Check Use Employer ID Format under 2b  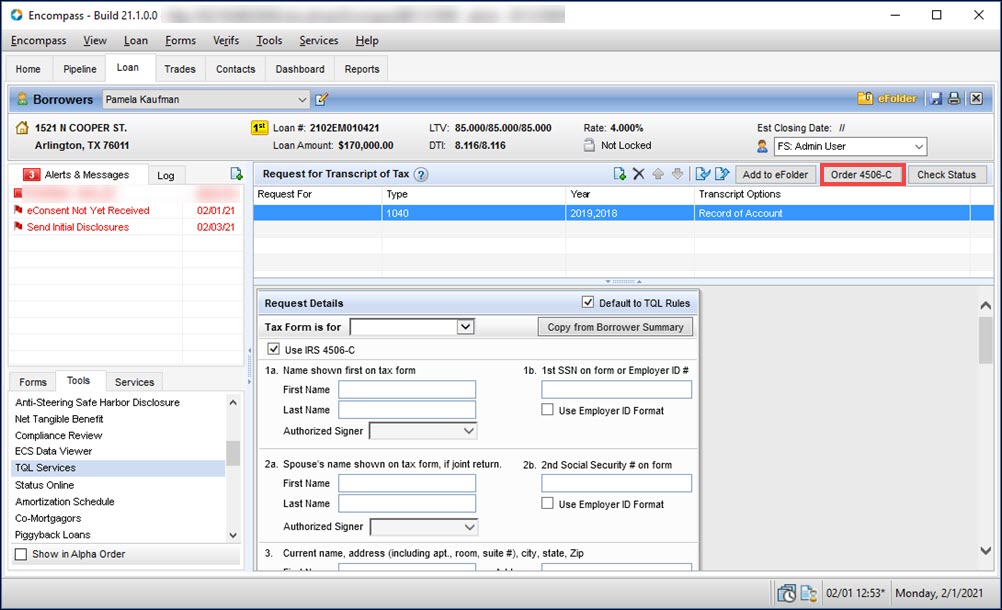point(548,503)
